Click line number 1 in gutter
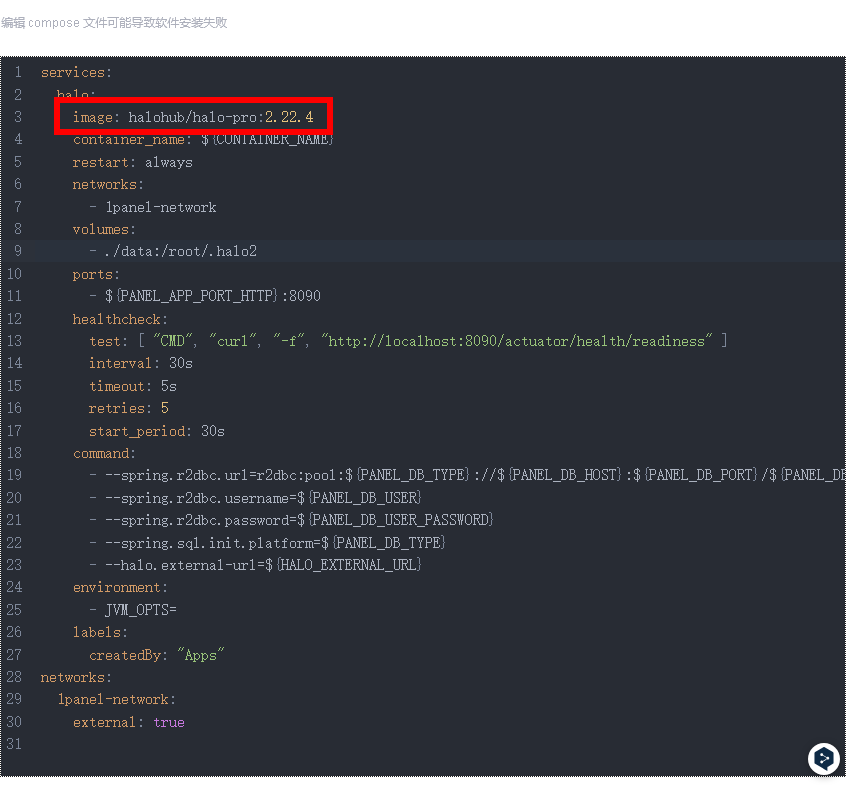 point(17,73)
